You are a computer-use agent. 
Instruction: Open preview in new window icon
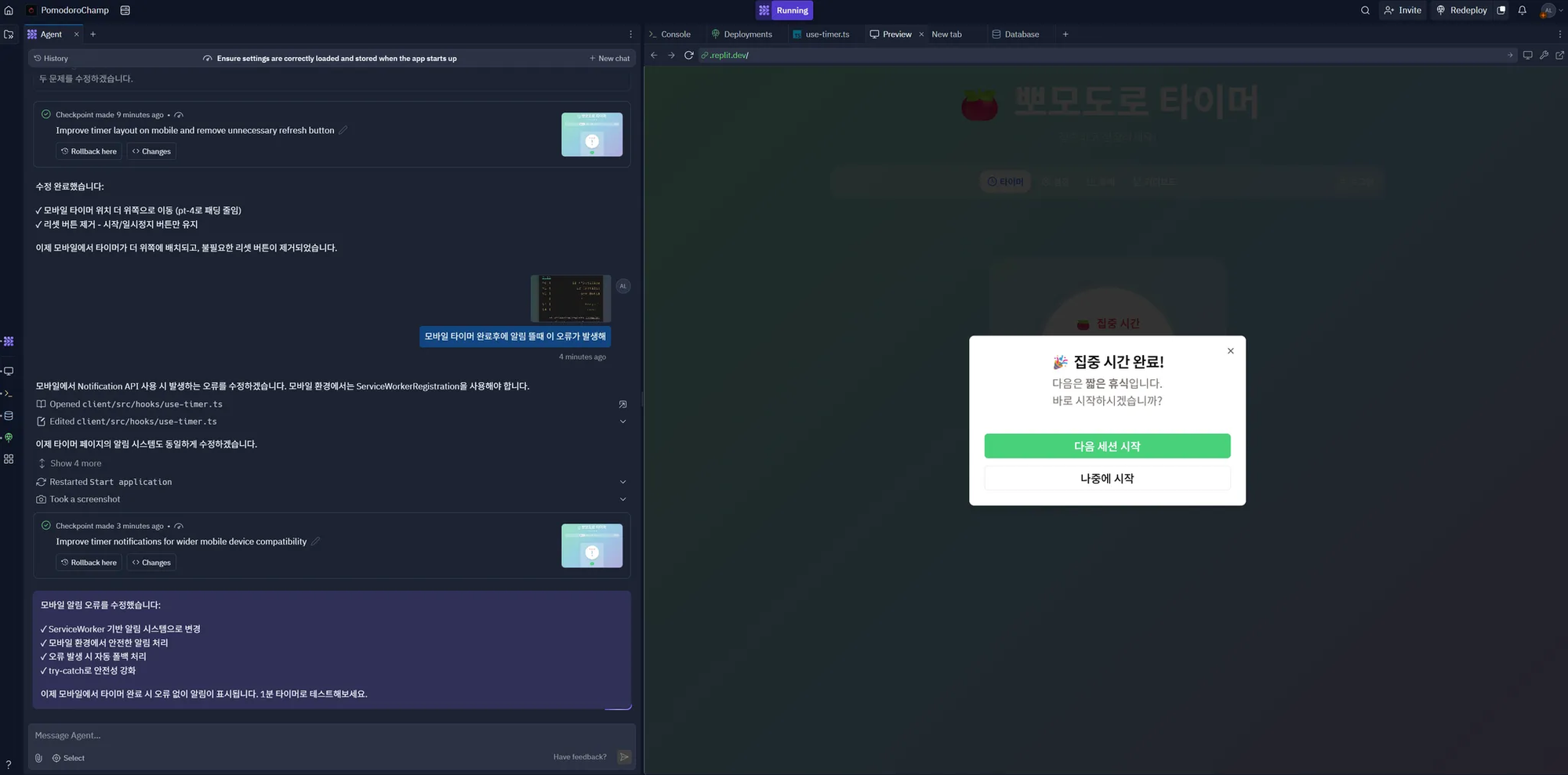[1559, 56]
